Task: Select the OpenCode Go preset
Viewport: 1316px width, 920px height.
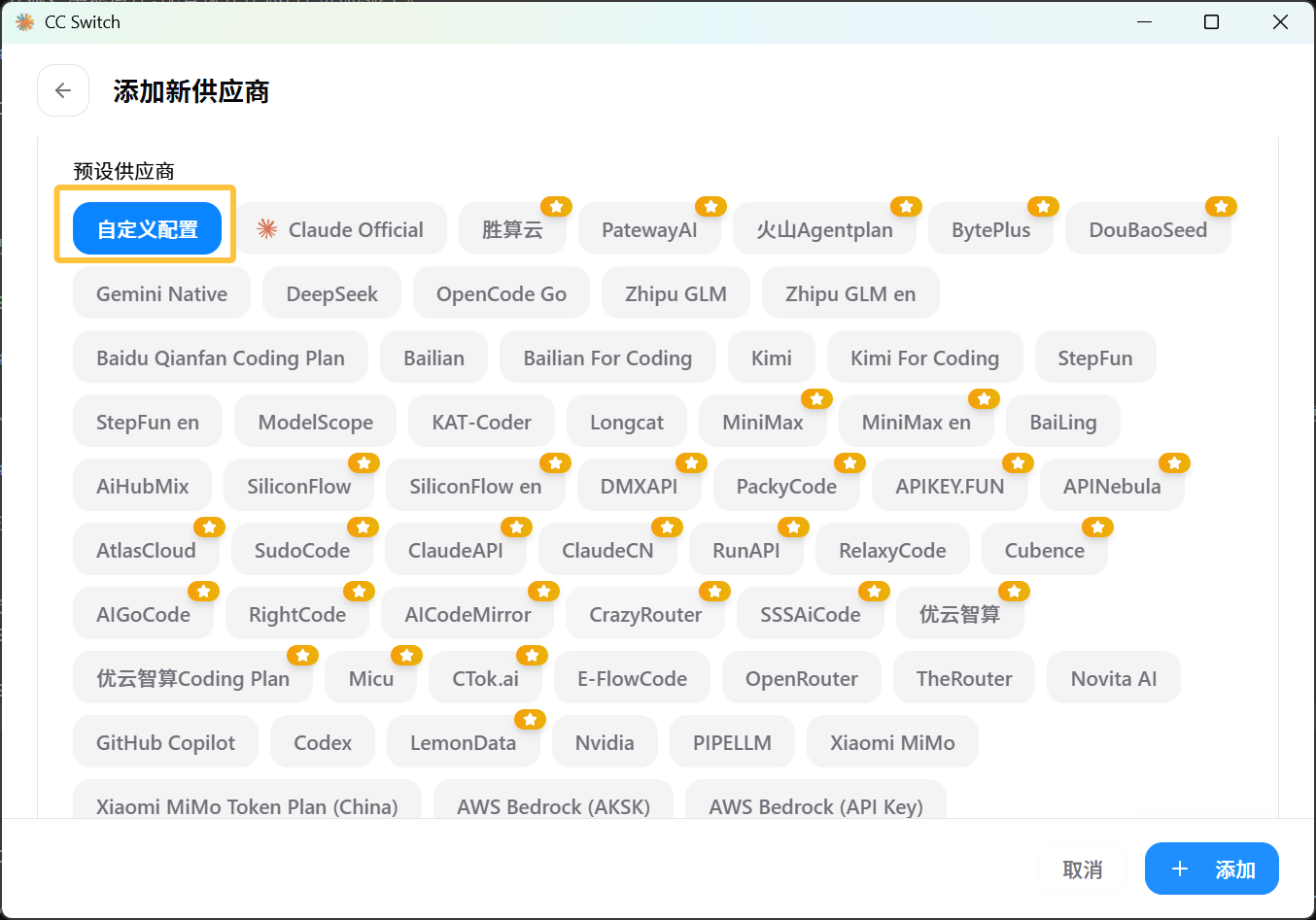Action: pyautogui.click(x=501, y=293)
